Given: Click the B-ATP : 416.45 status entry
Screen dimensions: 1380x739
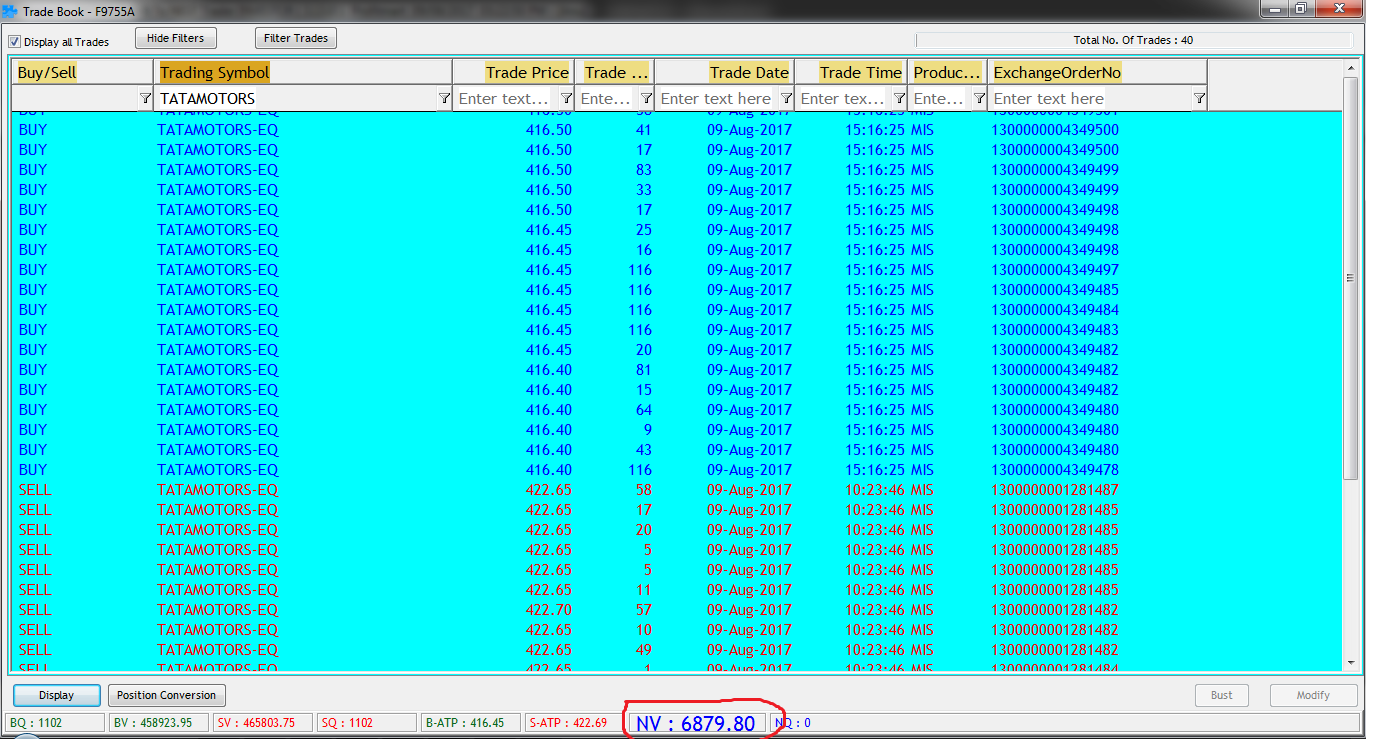Looking at the screenshot, I should [470, 722].
